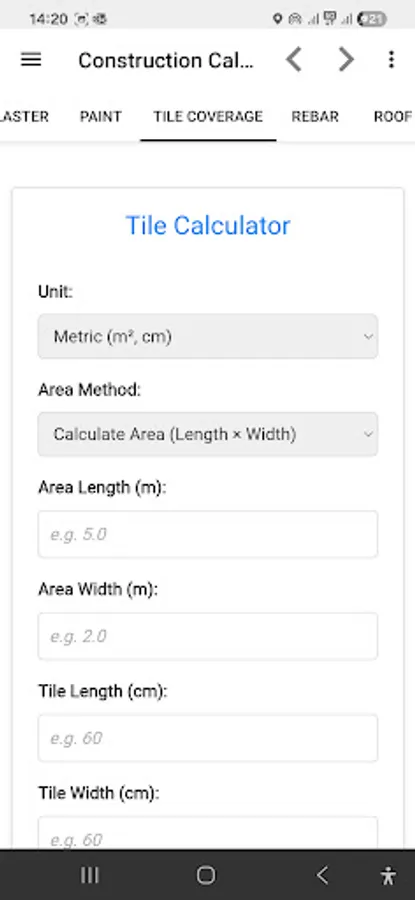
Task: Select the Tile Coverage tab
Action: pos(208,117)
